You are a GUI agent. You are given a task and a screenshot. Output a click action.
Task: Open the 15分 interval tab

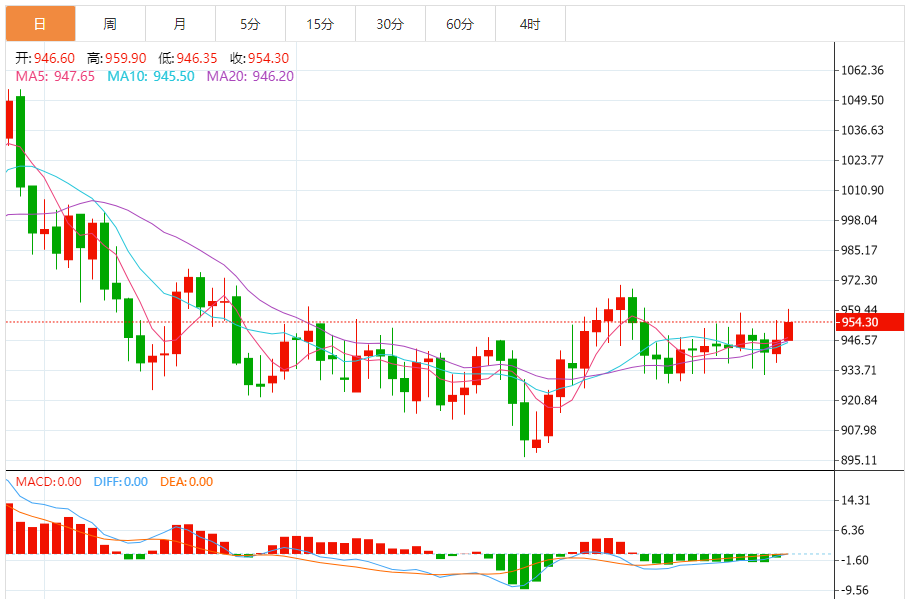(320, 24)
